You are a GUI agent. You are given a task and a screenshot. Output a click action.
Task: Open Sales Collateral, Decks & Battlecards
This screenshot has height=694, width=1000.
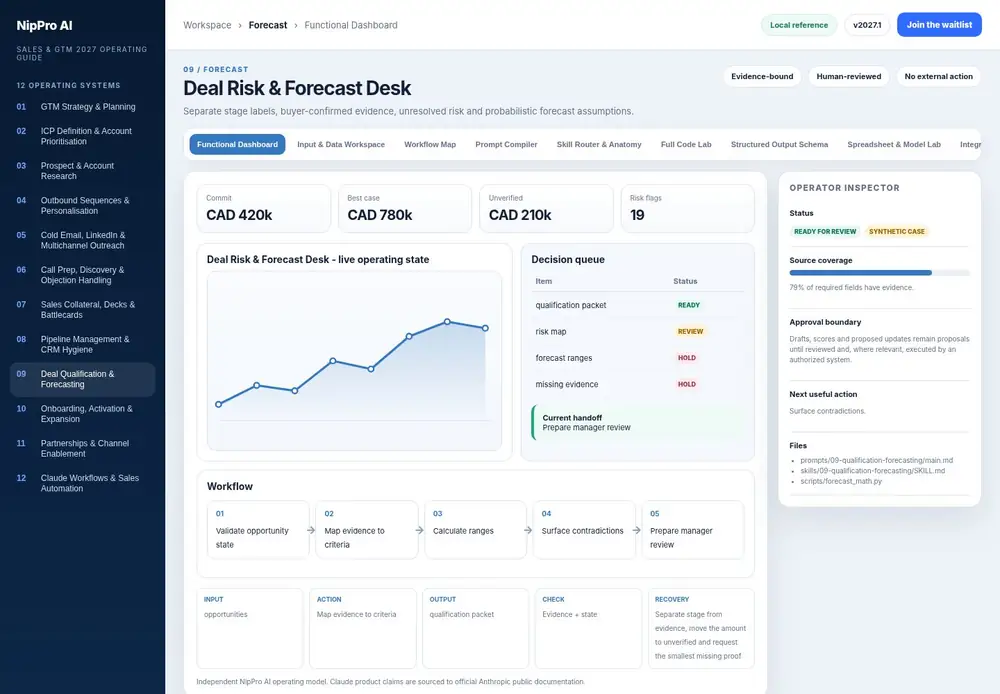tap(82, 309)
